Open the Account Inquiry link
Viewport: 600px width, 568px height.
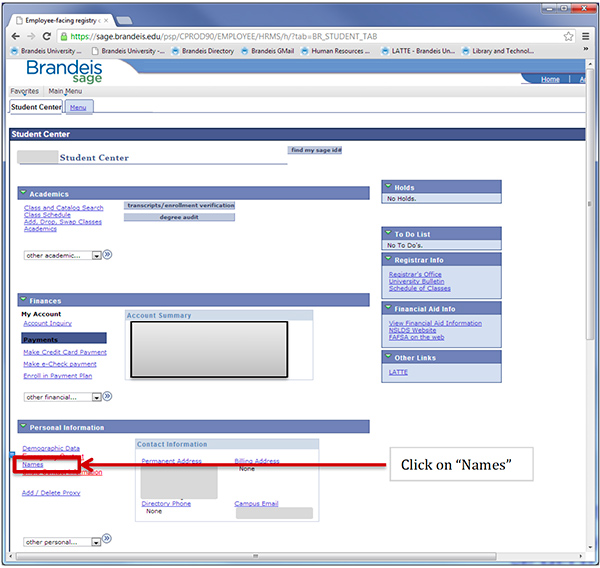(47, 323)
